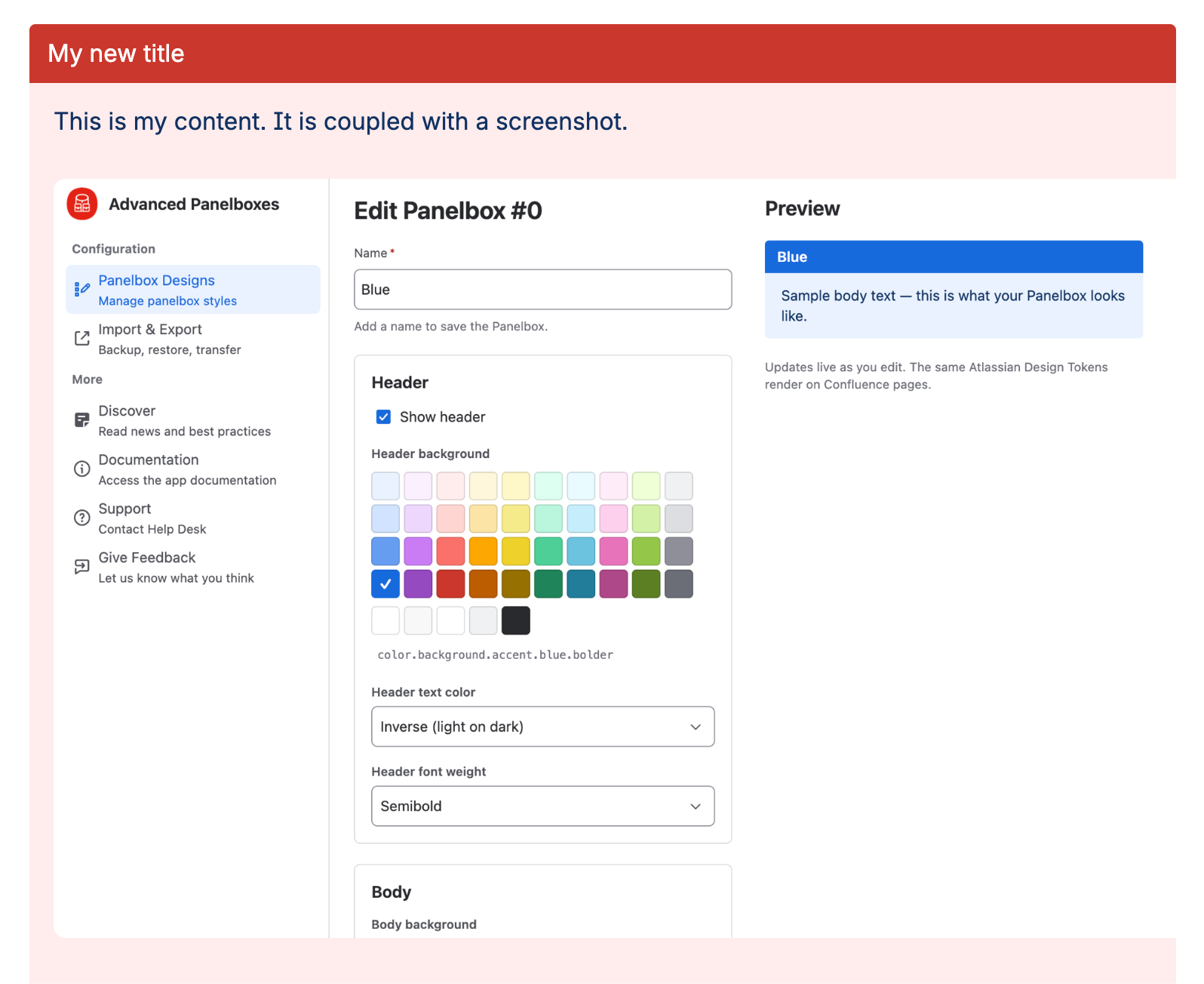
Task: Open the Discover menu entry
Action: (193, 420)
